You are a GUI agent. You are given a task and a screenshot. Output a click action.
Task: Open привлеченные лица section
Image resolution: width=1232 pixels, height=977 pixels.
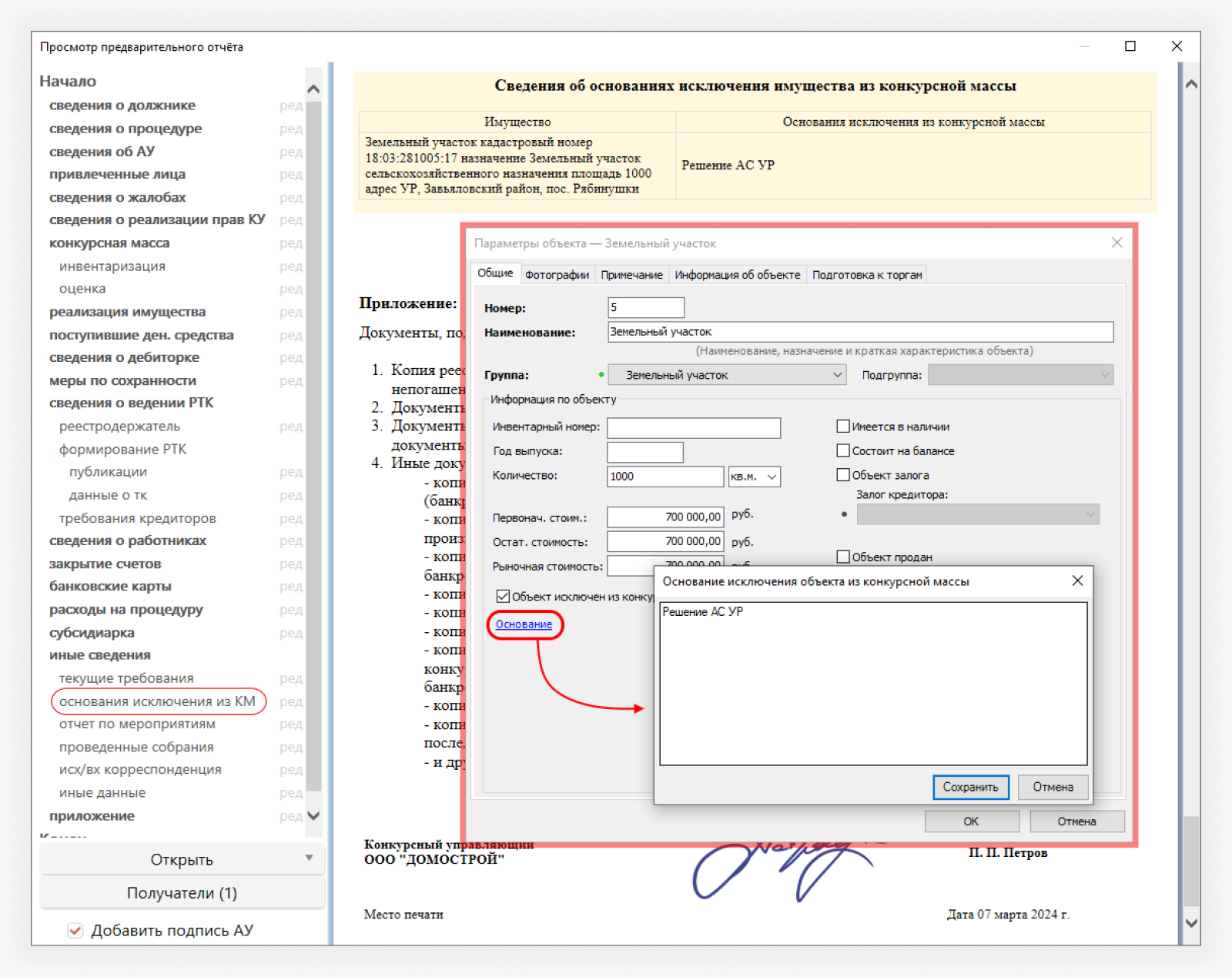pos(117,174)
